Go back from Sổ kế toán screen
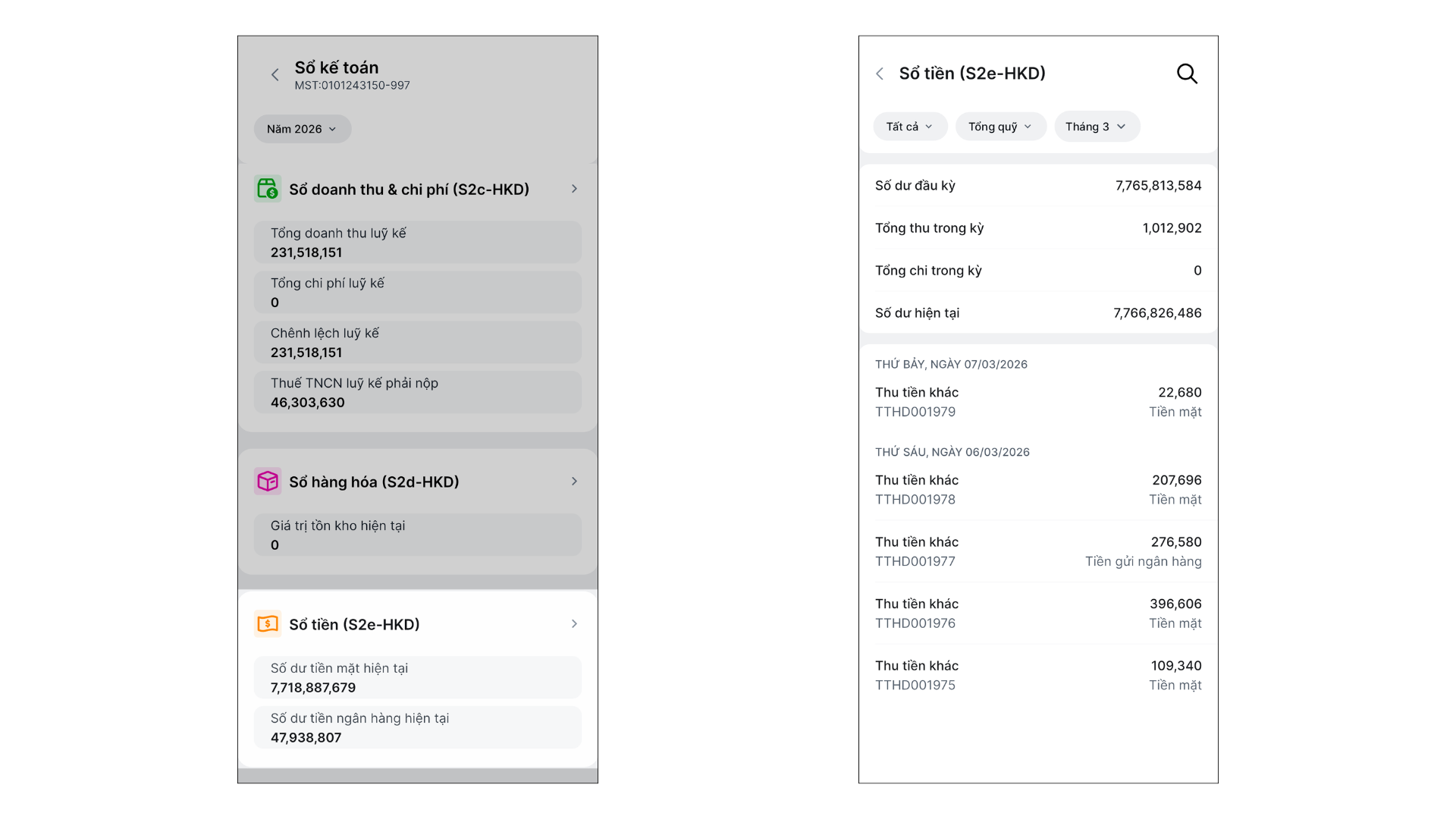The width and height of the screenshot is (1456, 819). (275, 74)
